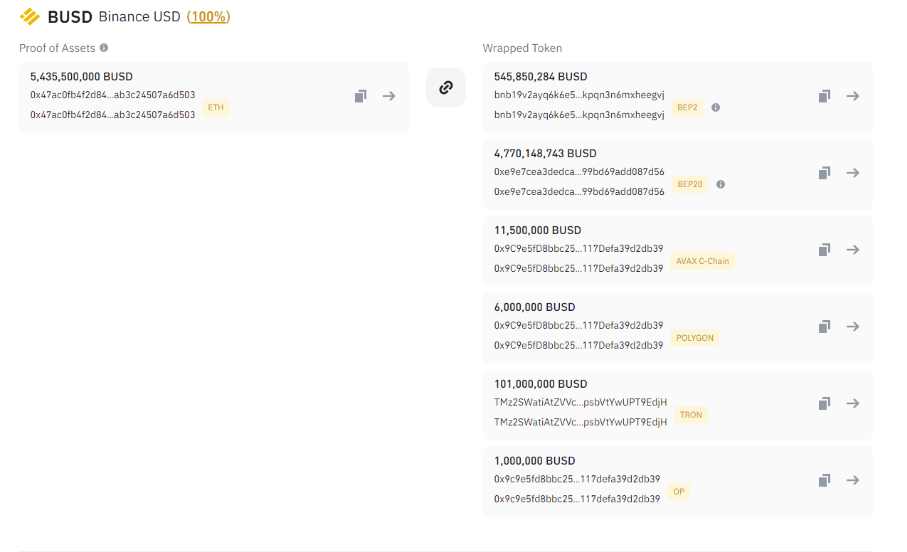This screenshot has height=552, width=907.
Task: Open the ETH address arrow link
Action: point(389,96)
